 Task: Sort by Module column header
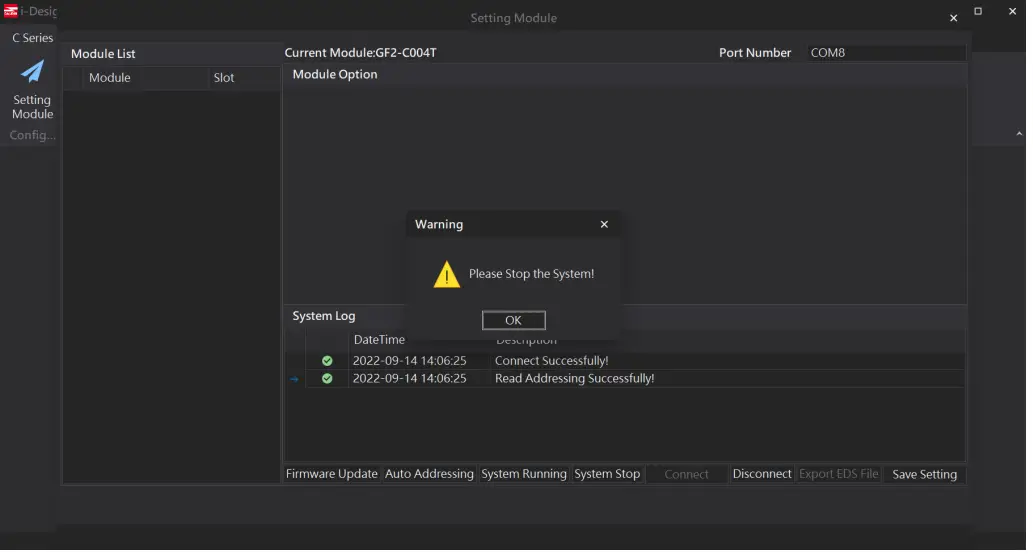coord(110,78)
